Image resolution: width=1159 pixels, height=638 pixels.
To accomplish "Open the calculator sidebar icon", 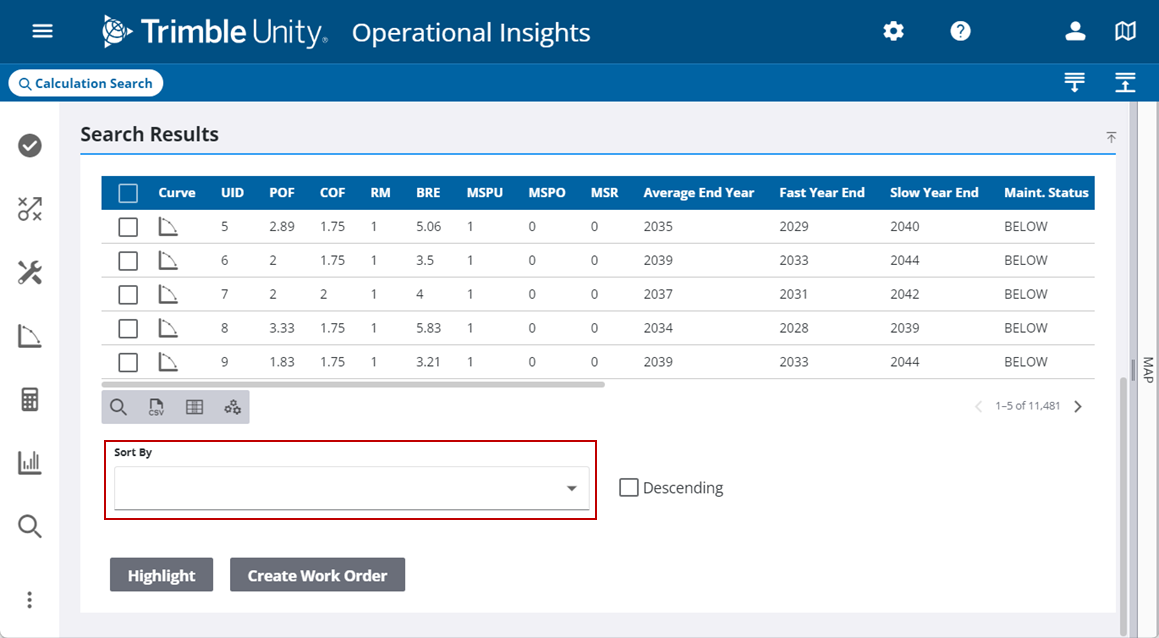I will [x=30, y=399].
